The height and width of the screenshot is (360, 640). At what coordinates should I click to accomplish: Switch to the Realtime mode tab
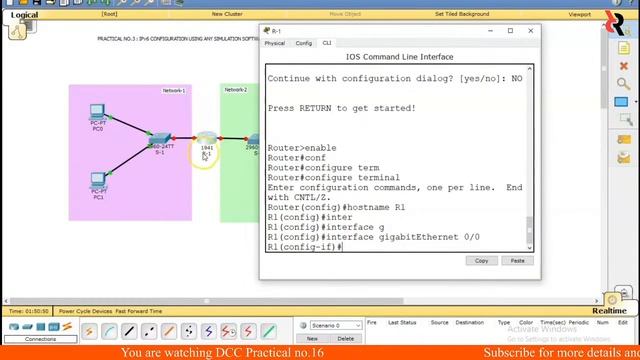point(609,311)
